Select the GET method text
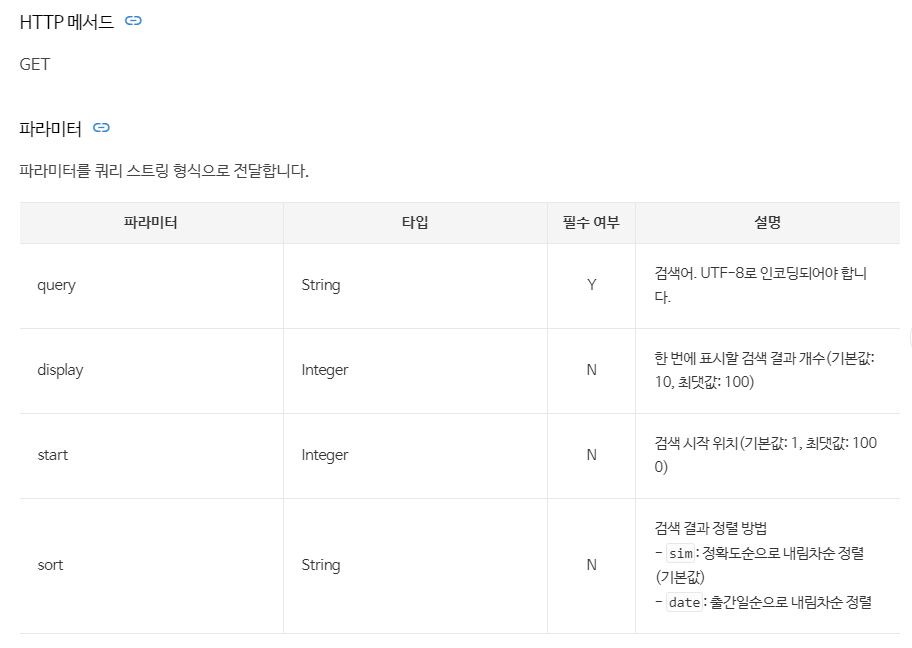Image resolution: width=912 pixels, height=648 pixels. click(35, 64)
